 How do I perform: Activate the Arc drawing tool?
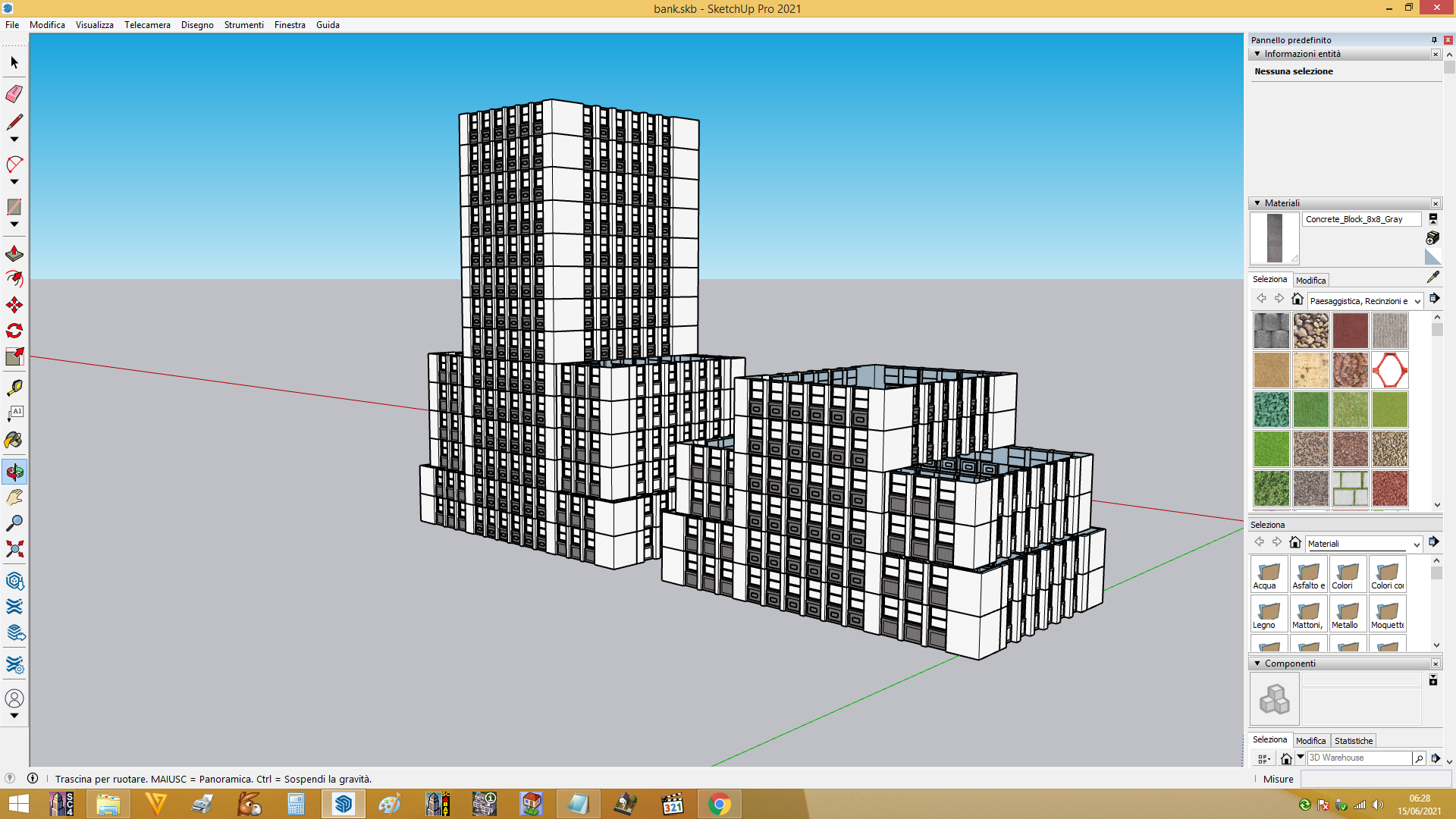pyautogui.click(x=14, y=164)
